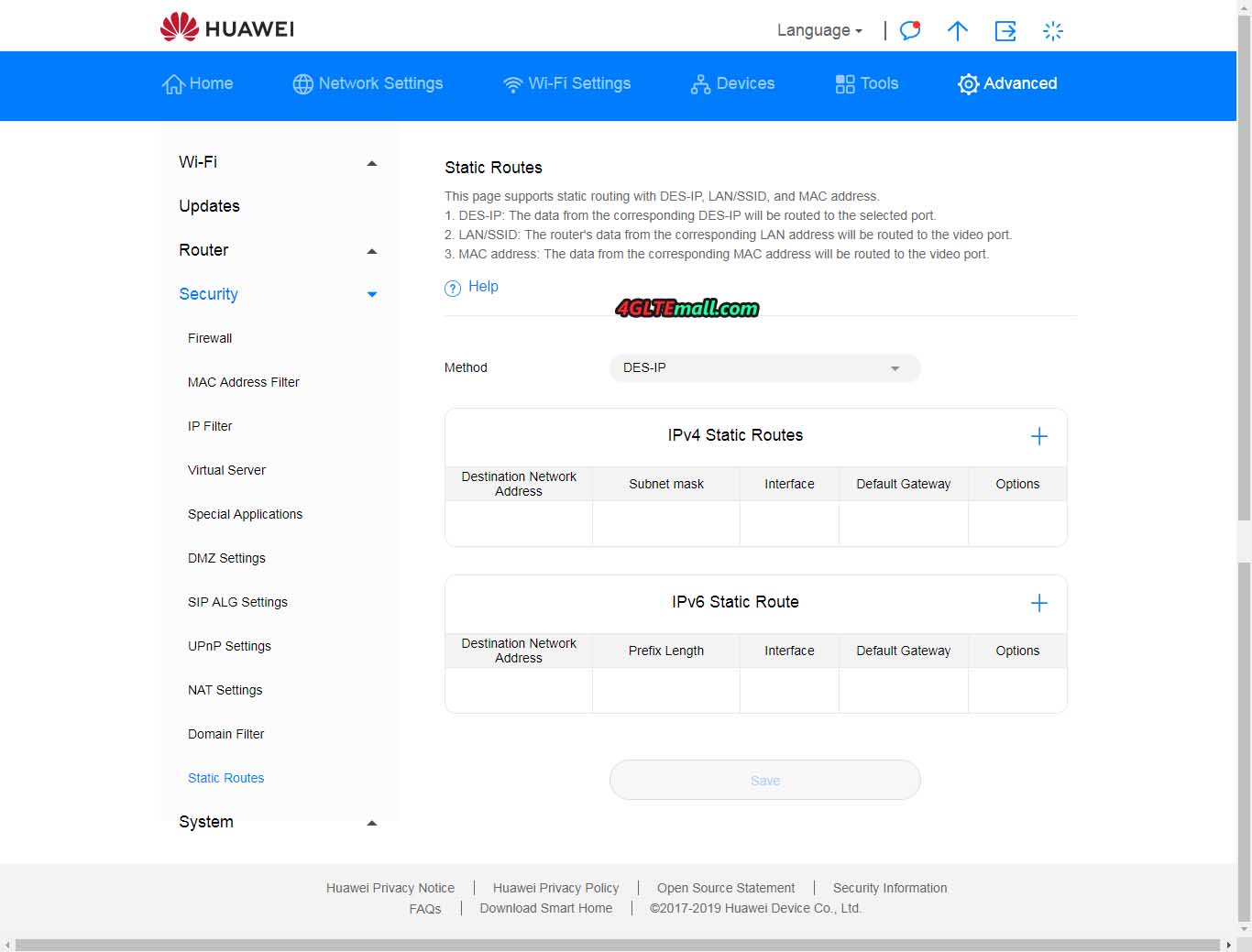Switch to the Devices tab
Image resolution: width=1252 pixels, height=952 pixels.
click(x=732, y=83)
